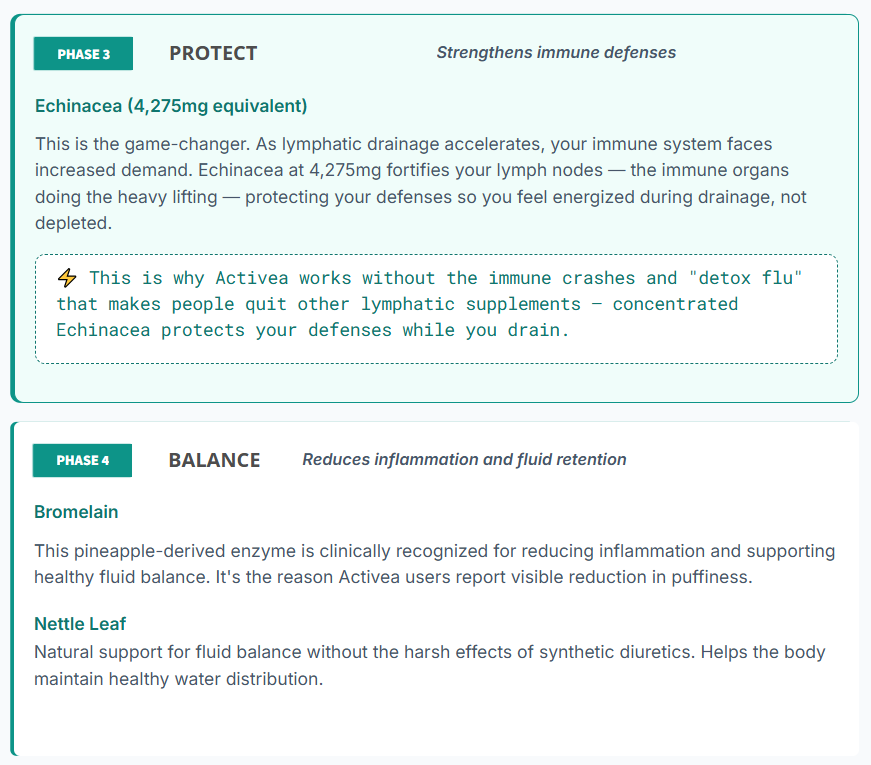Image resolution: width=871 pixels, height=765 pixels.
Task: Click the lightning bolt icon in callout
Action: [67, 278]
